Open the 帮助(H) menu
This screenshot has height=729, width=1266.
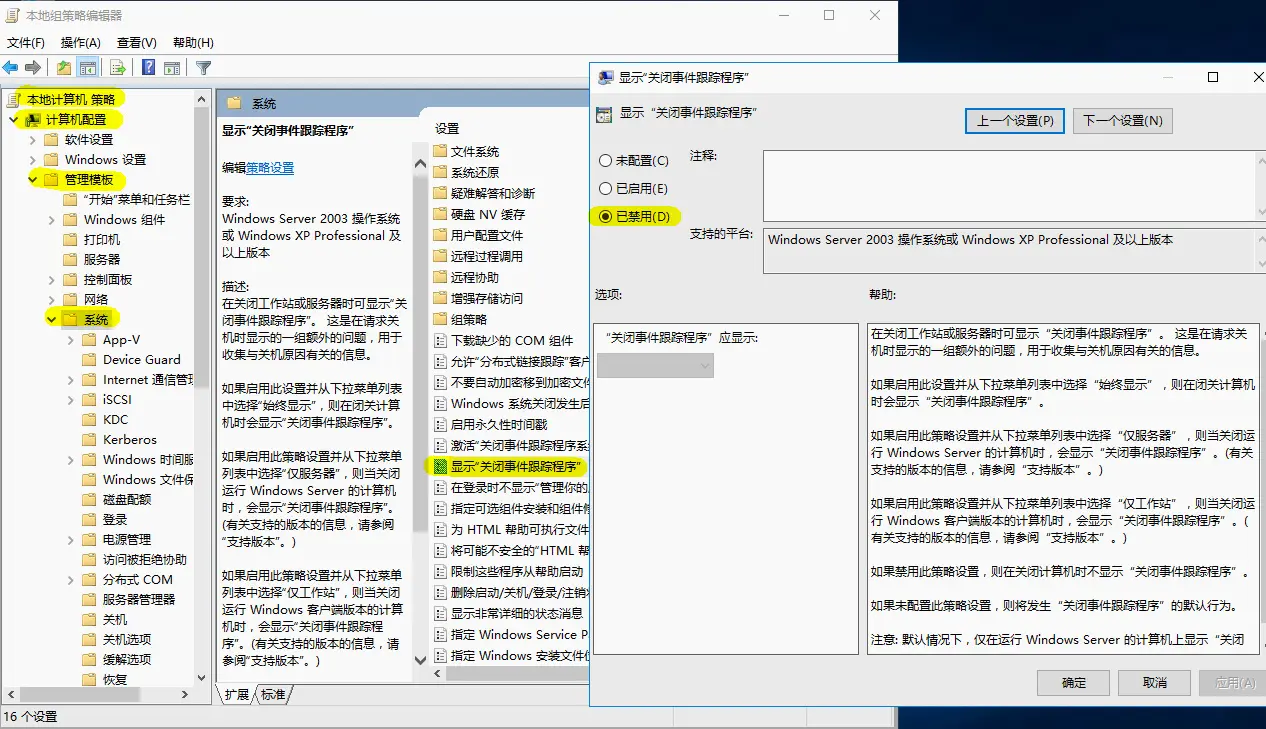tap(193, 42)
